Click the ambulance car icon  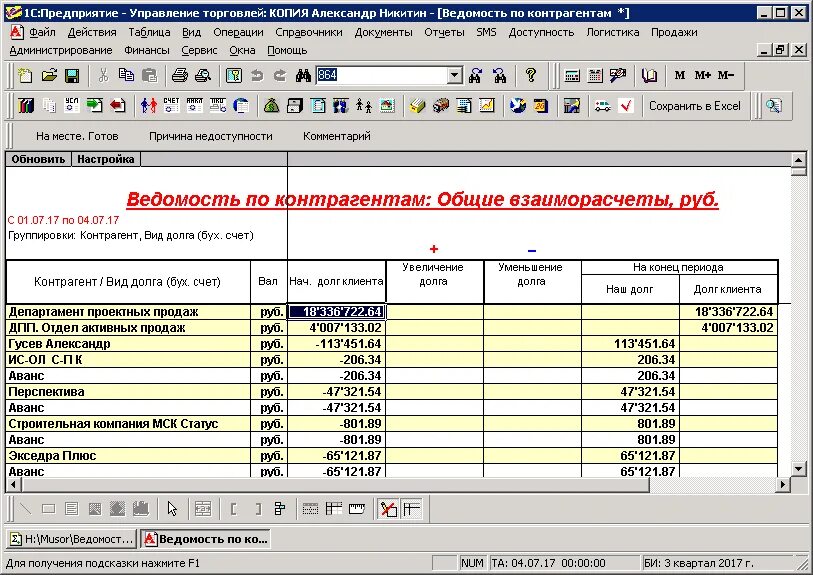point(602,106)
